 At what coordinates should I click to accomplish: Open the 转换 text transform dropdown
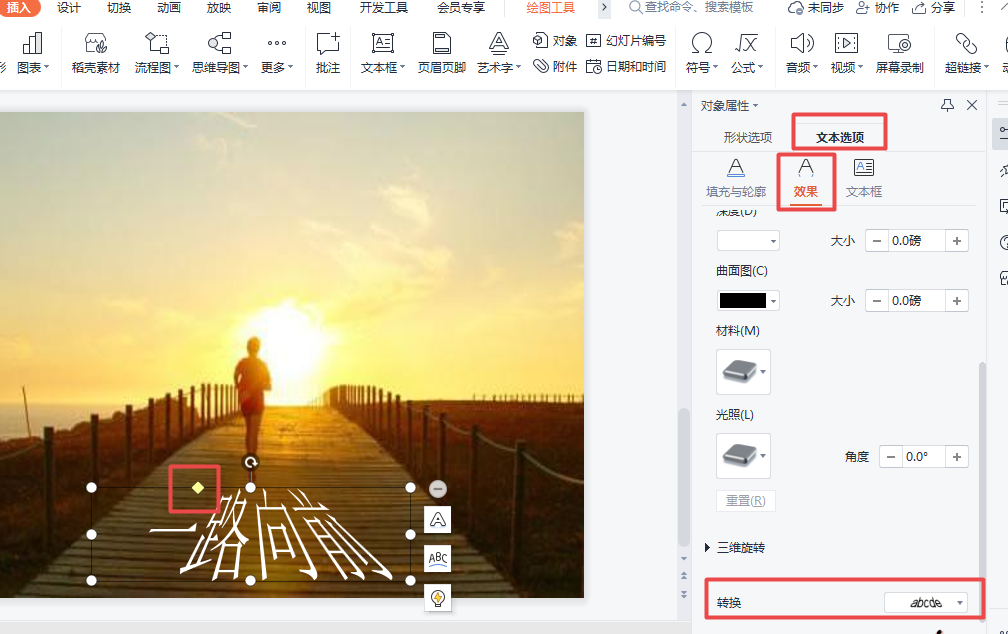pos(926,602)
